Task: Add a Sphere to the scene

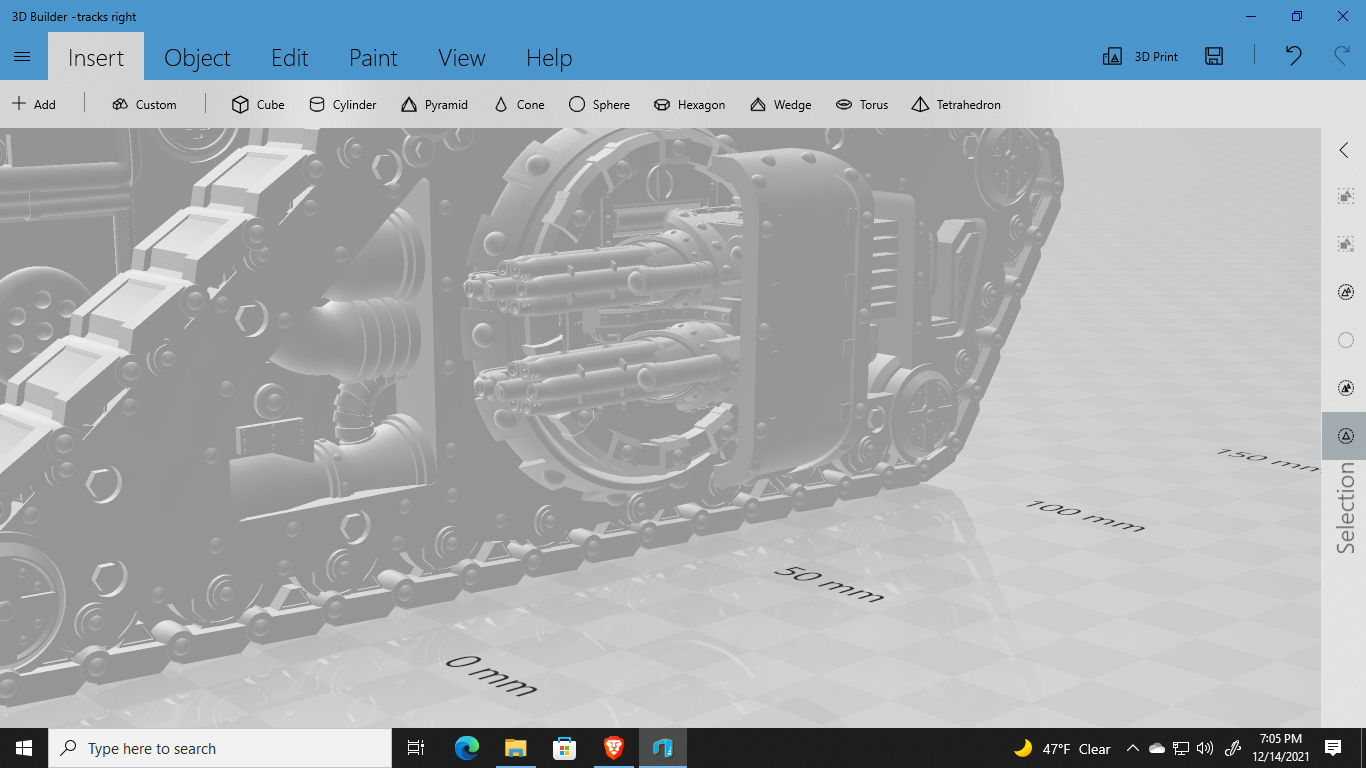Action: click(599, 104)
